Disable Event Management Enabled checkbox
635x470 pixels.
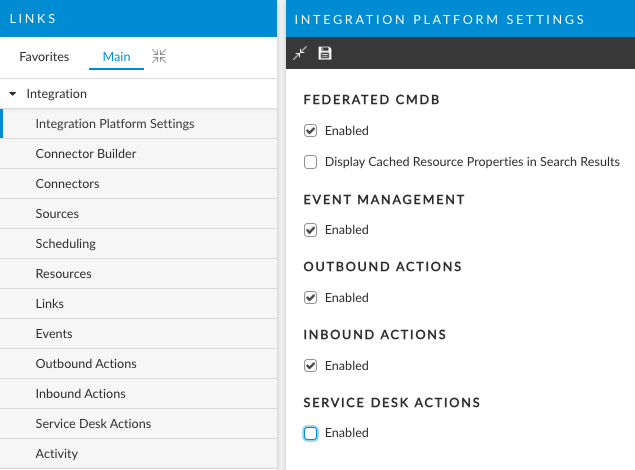coord(311,230)
